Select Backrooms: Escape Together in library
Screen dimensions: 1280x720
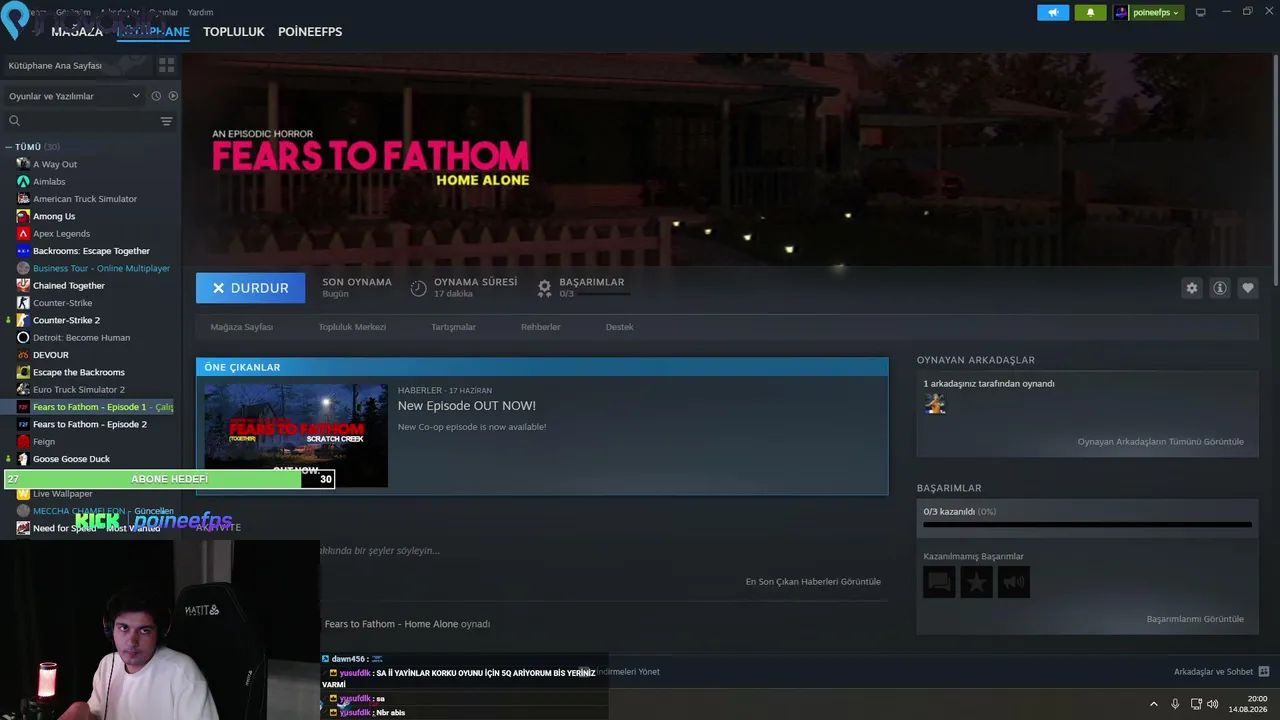(x=91, y=251)
